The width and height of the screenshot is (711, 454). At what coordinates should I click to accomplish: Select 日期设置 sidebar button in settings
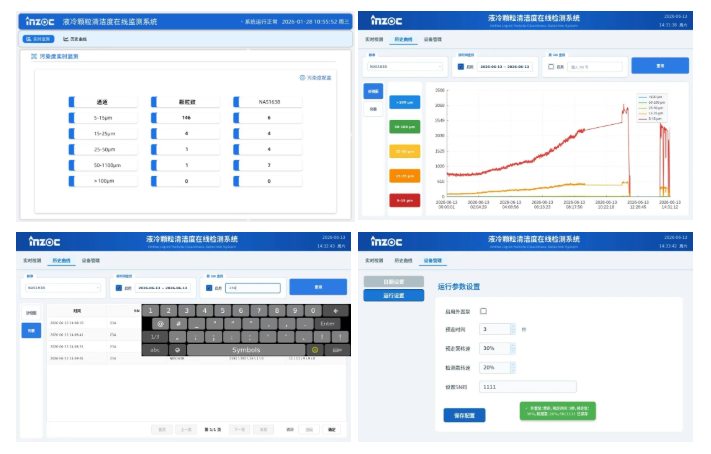tap(394, 282)
